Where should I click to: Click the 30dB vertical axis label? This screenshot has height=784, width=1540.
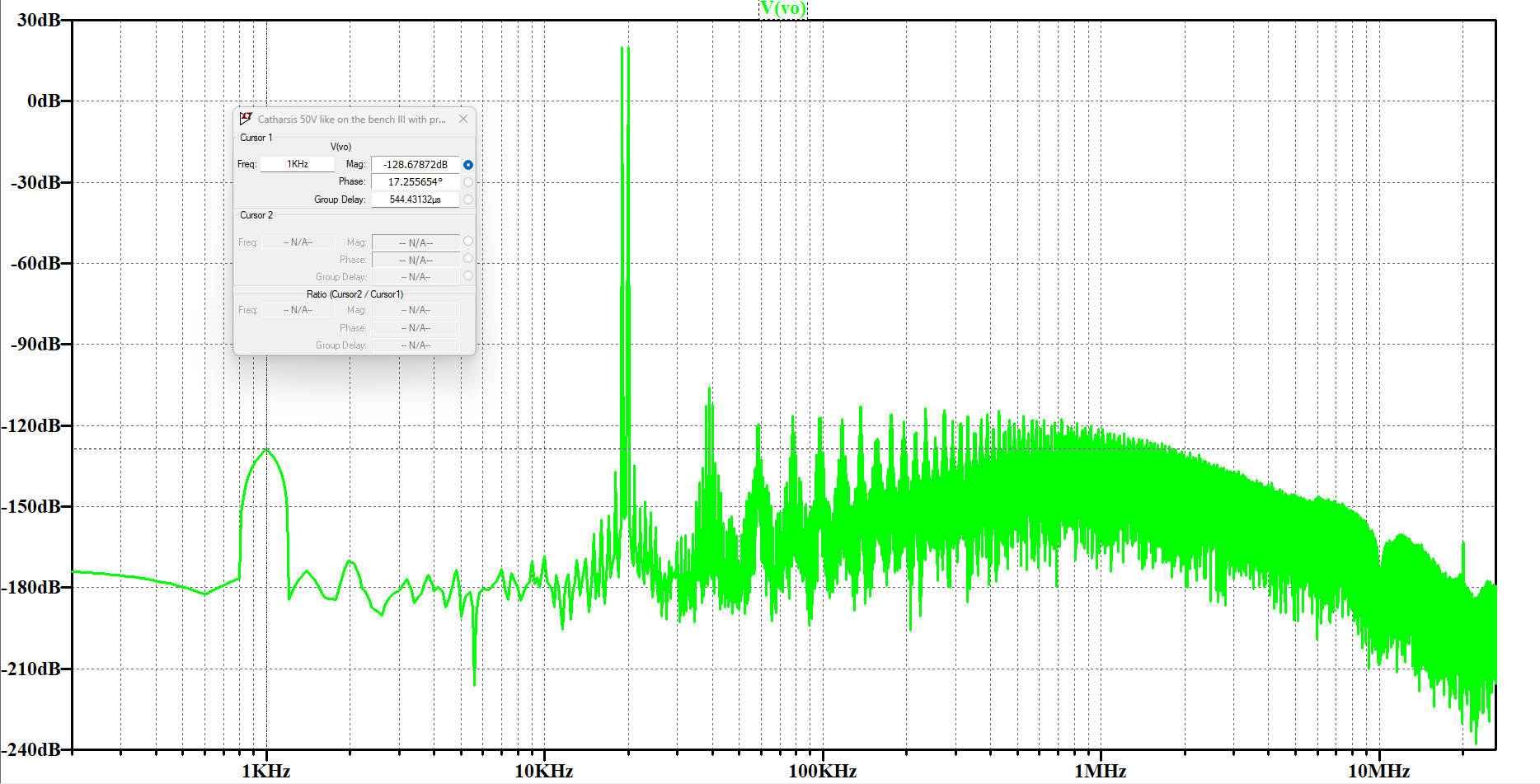(x=38, y=20)
